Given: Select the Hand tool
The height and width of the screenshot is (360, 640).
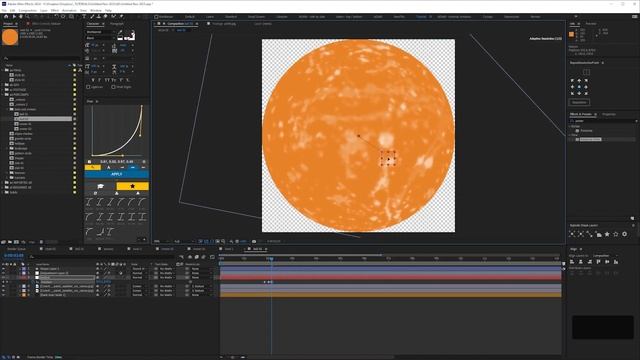Looking at the screenshot, I should click(21, 17).
